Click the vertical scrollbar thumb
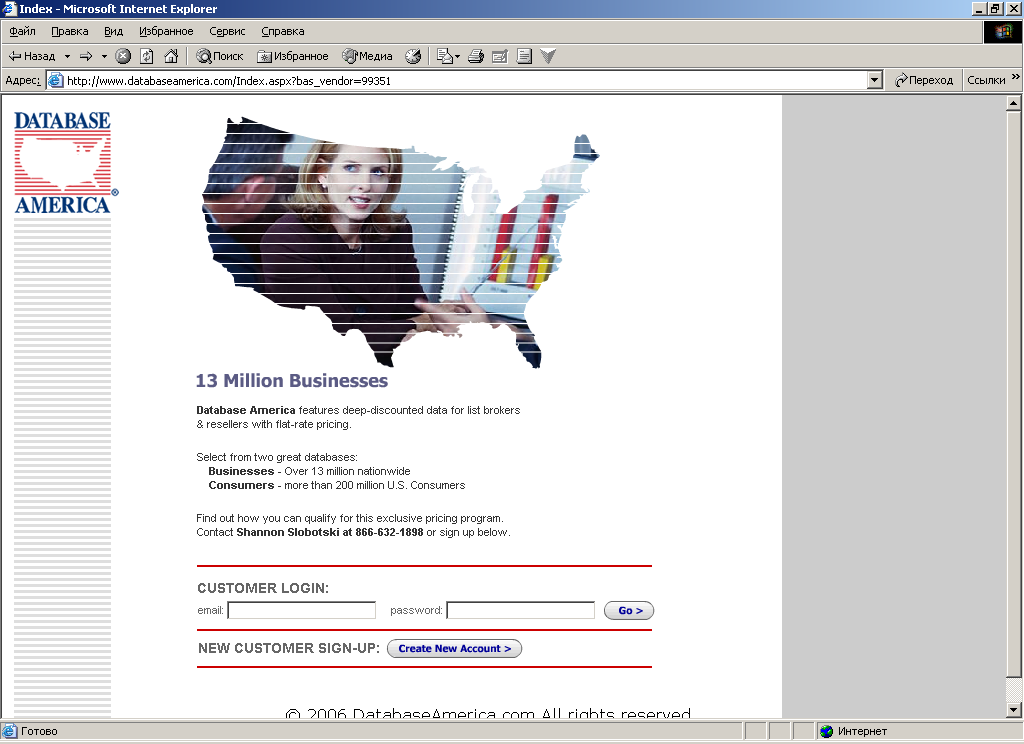Image resolution: width=1024 pixels, height=744 pixels. click(1014, 394)
